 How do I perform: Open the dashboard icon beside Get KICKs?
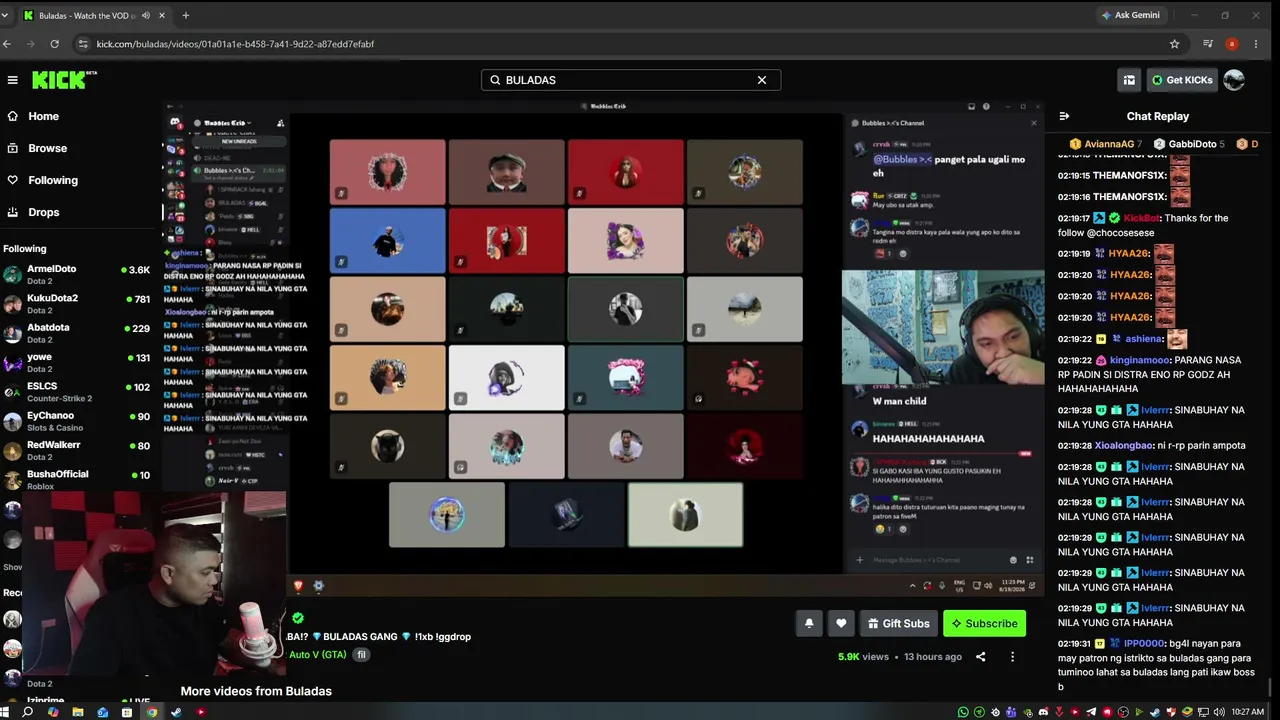[x=1129, y=80]
